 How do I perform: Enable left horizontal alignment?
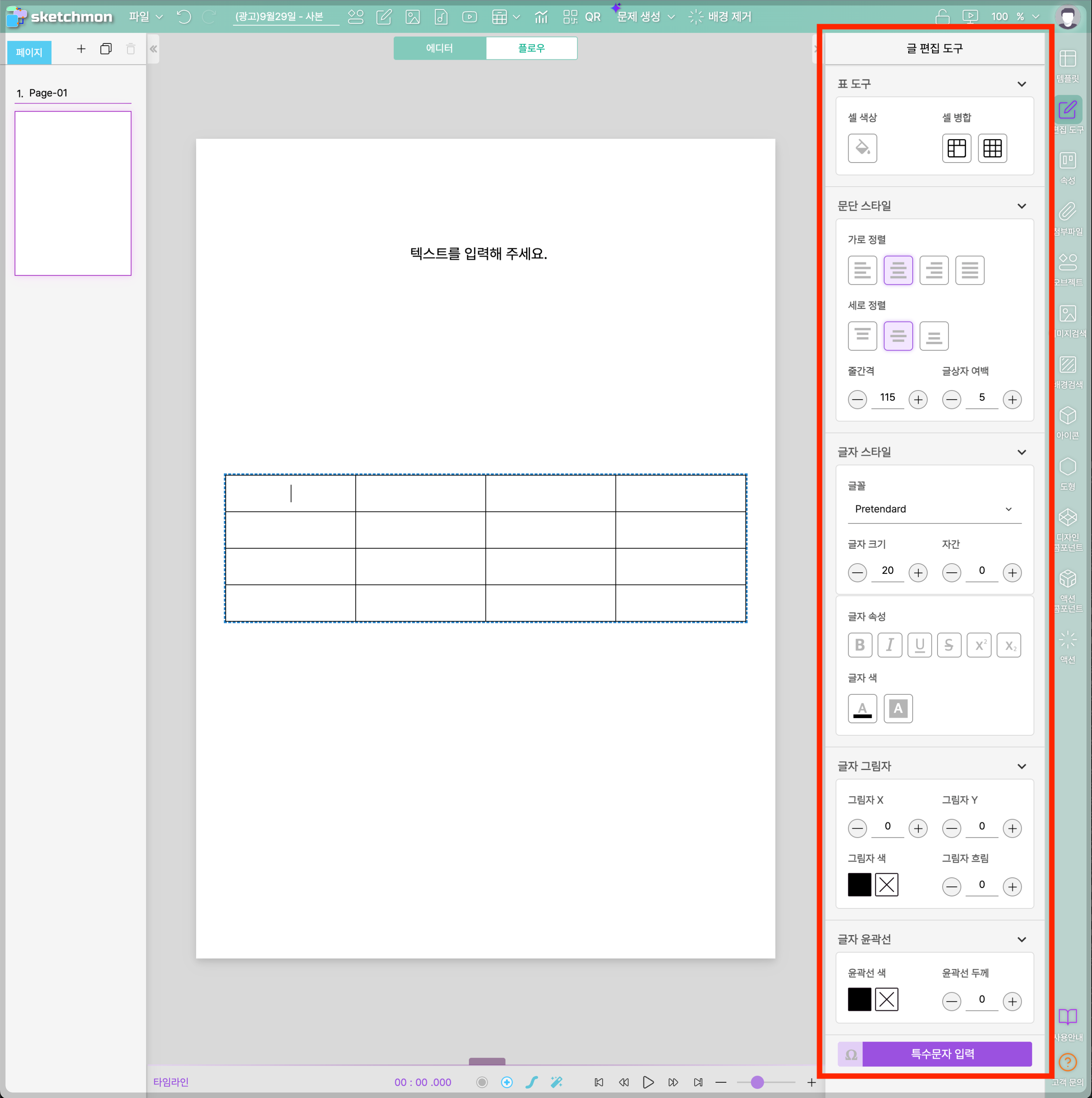862,270
